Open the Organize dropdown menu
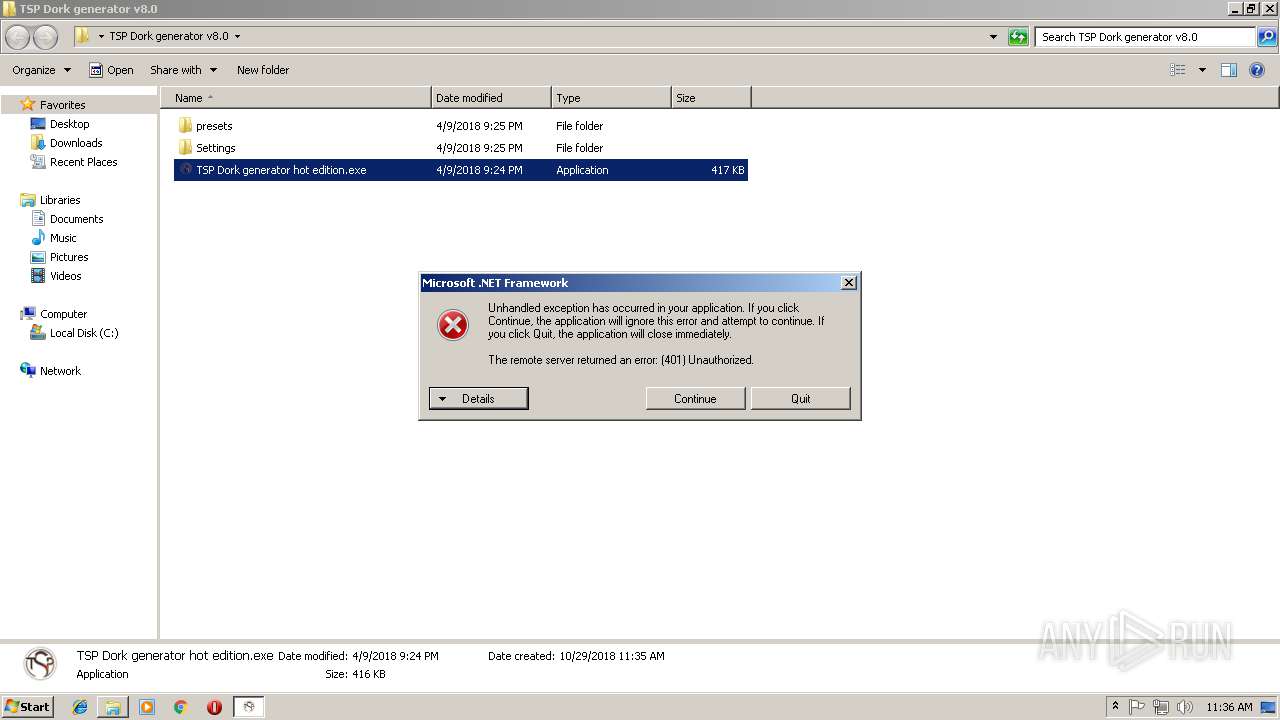1280x720 pixels. click(40, 70)
